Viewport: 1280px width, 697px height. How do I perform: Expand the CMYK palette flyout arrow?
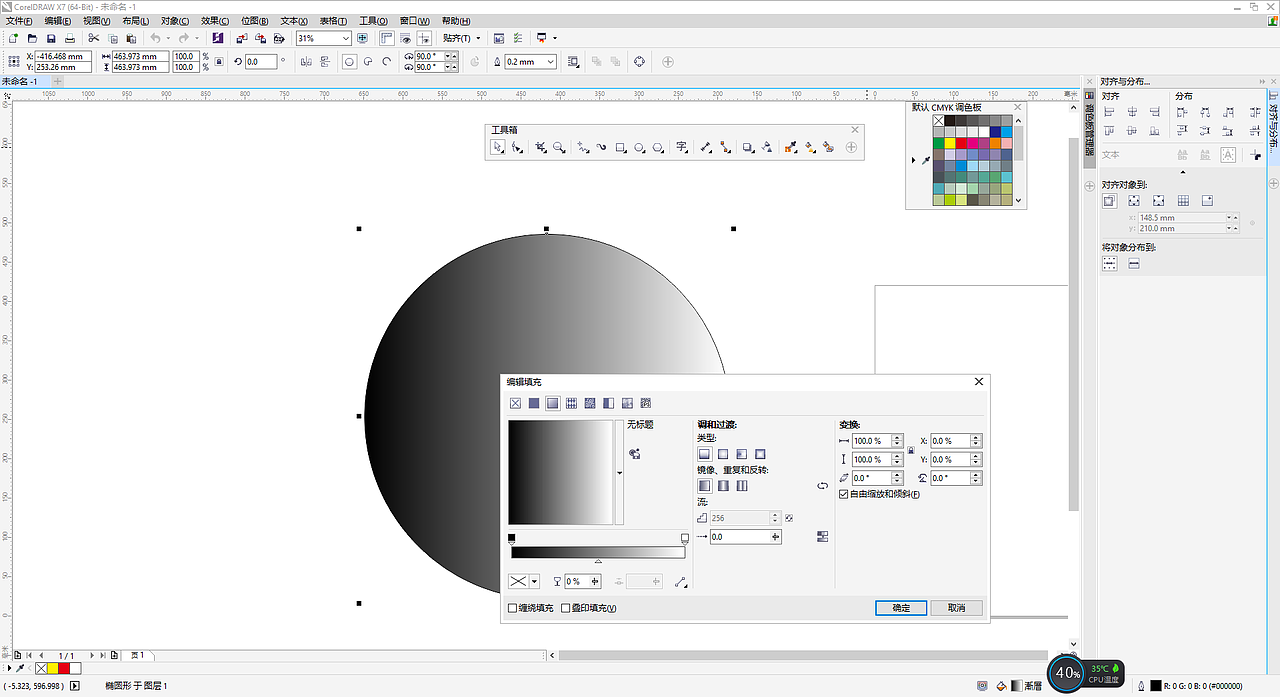[913, 160]
